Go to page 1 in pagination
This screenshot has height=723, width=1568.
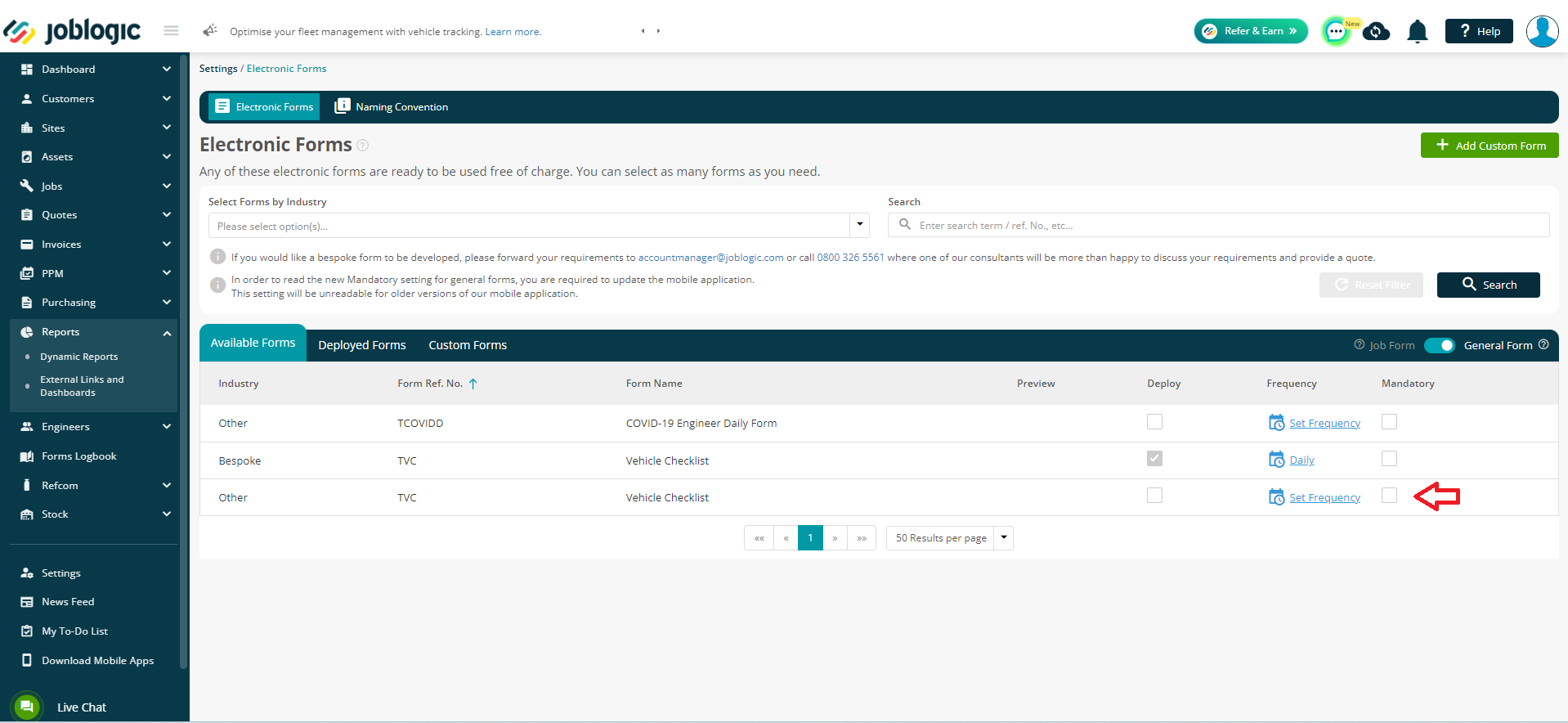[x=810, y=538]
